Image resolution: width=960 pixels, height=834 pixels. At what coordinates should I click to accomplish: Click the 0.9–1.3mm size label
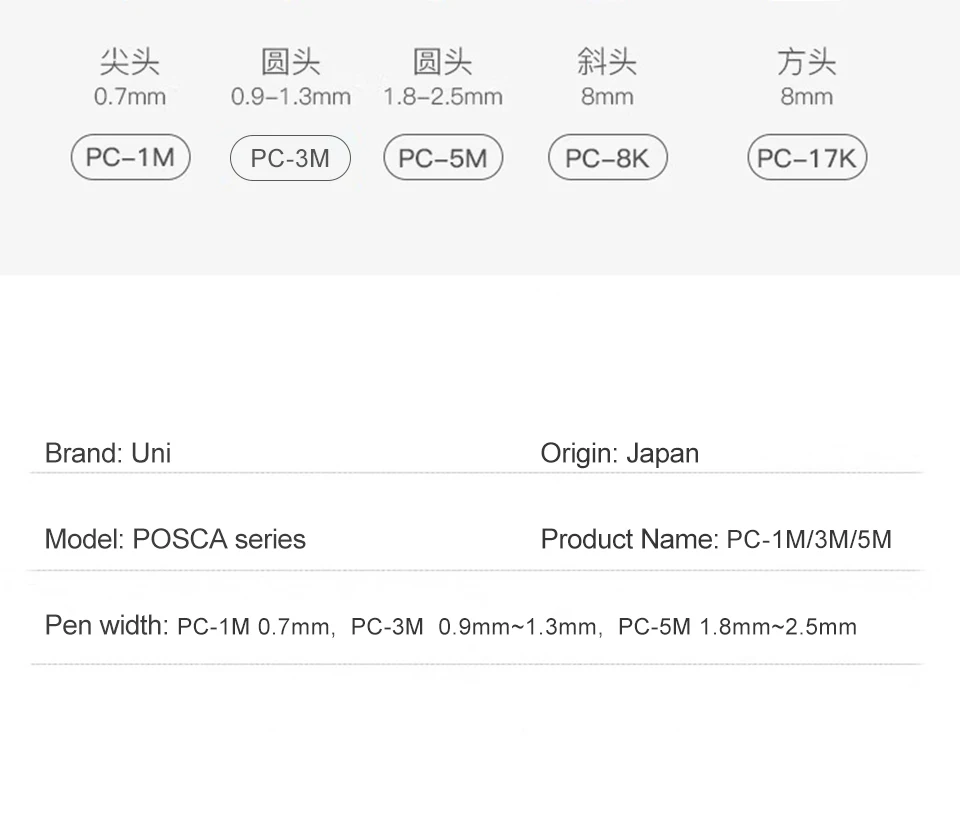coord(290,97)
